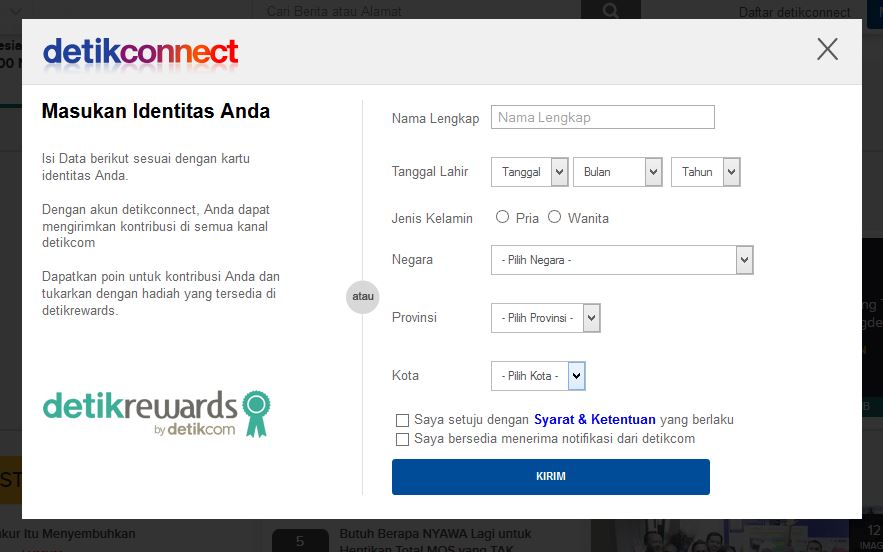Select the Wanita radio button
This screenshot has width=883, height=552.
tap(555, 217)
